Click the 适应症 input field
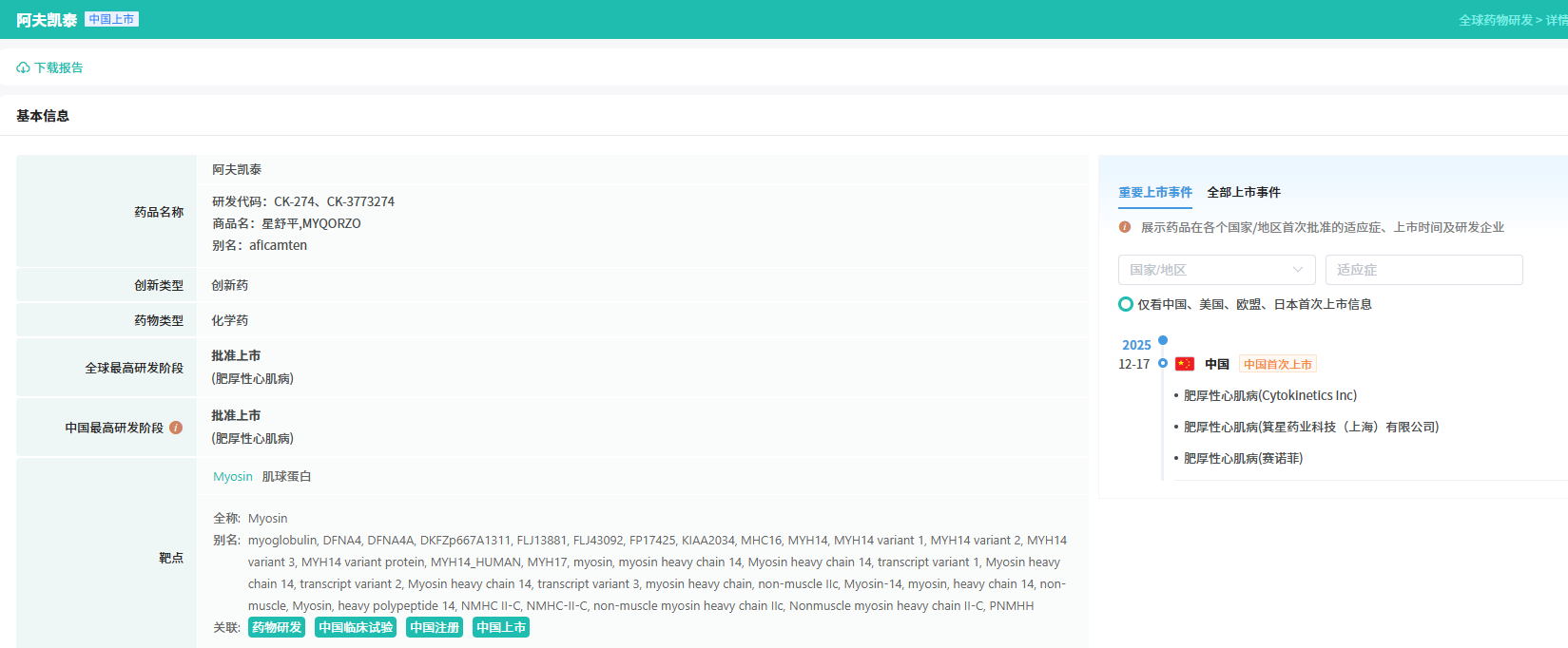Viewport: 1568px width, 648px height. [x=1424, y=270]
